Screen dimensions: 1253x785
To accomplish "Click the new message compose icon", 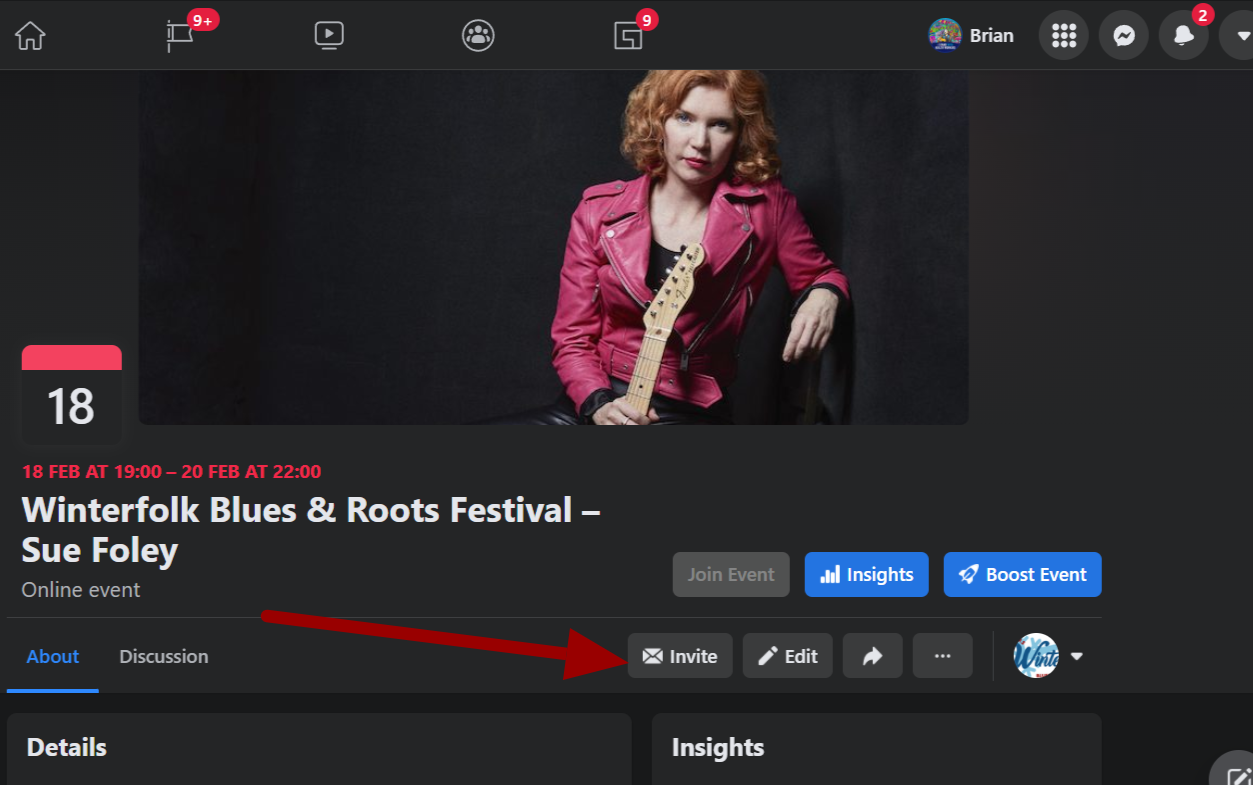I will tap(1237, 774).
